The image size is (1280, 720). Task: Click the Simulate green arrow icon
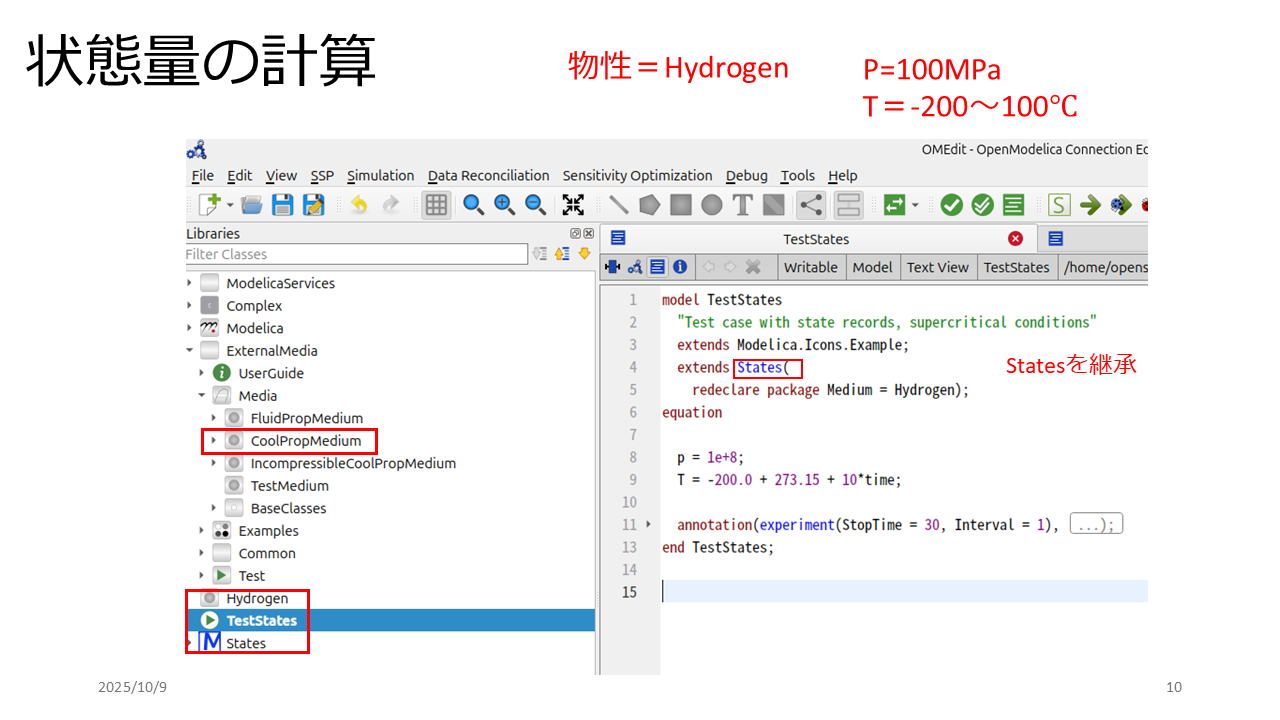tap(1090, 205)
